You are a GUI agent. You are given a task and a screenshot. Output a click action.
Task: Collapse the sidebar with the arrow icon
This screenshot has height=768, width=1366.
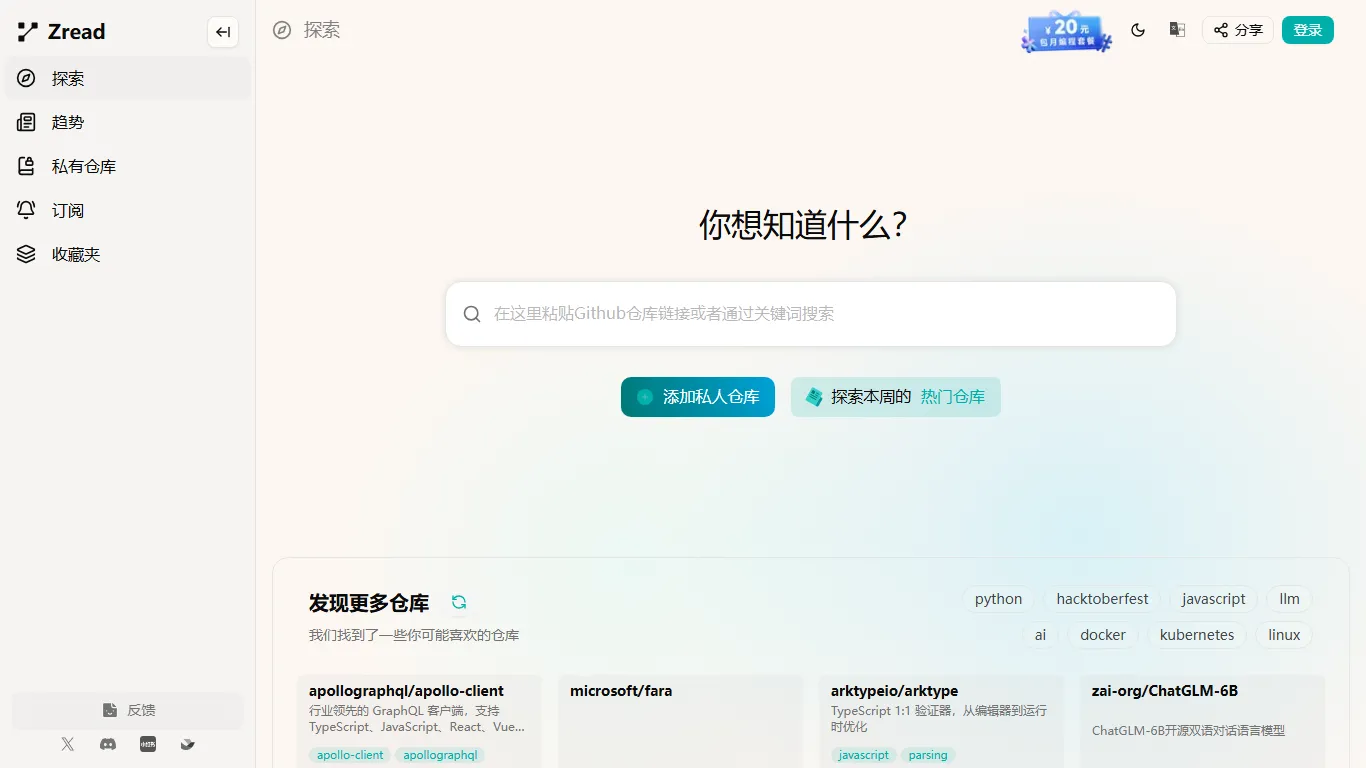pyautogui.click(x=222, y=31)
